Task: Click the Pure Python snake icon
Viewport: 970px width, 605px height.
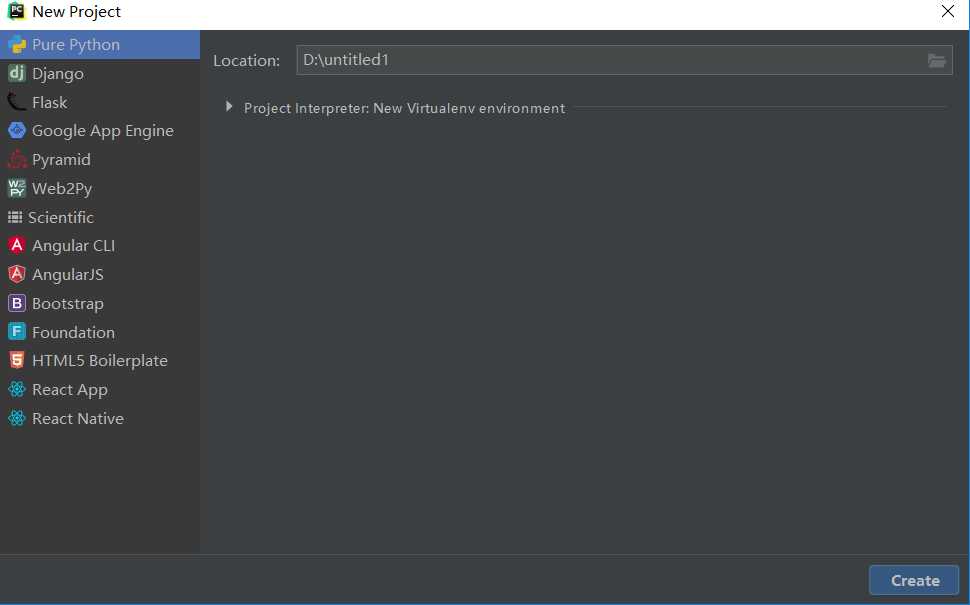Action: pyautogui.click(x=17, y=45)
